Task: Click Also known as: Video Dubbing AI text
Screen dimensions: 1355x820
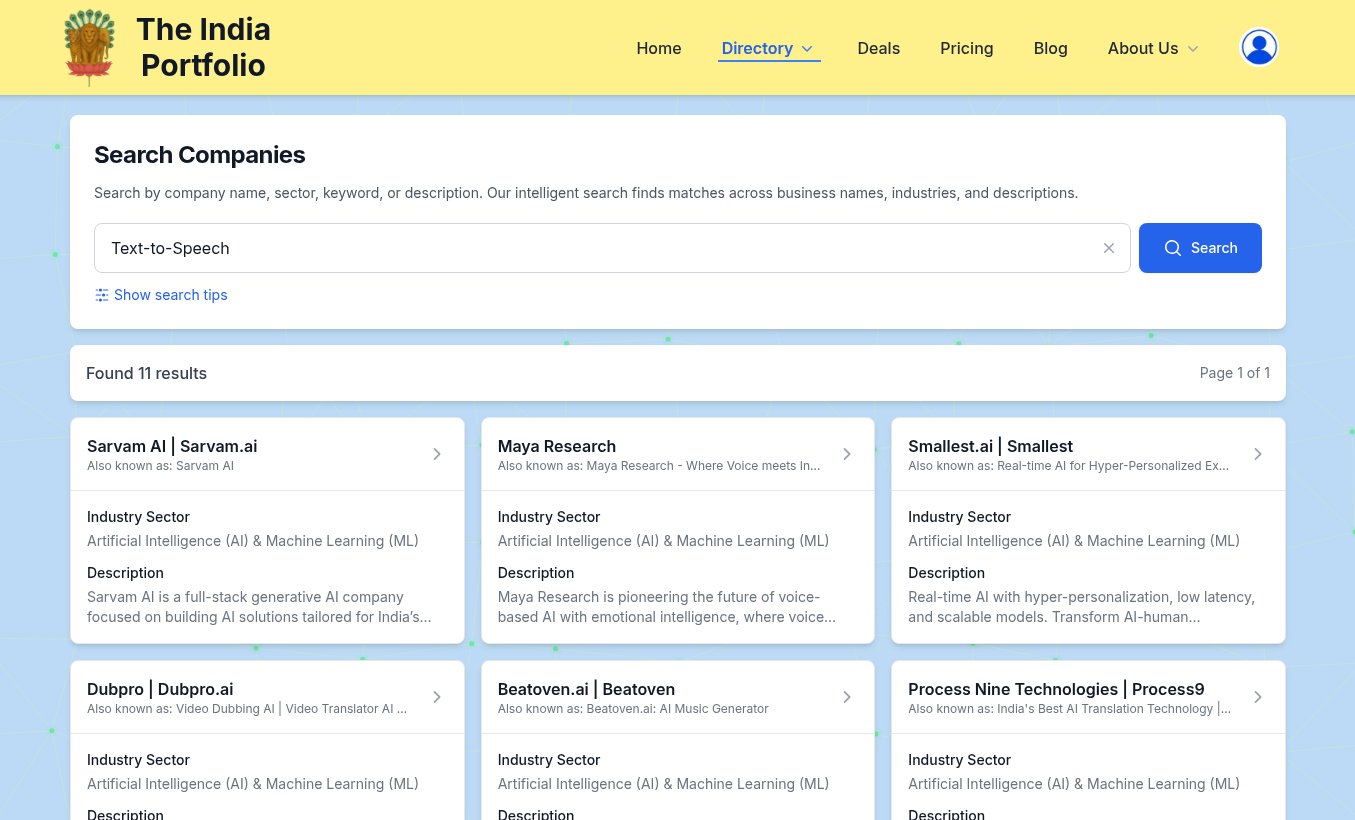Action: pyautogui.click(x=247, y=709)
